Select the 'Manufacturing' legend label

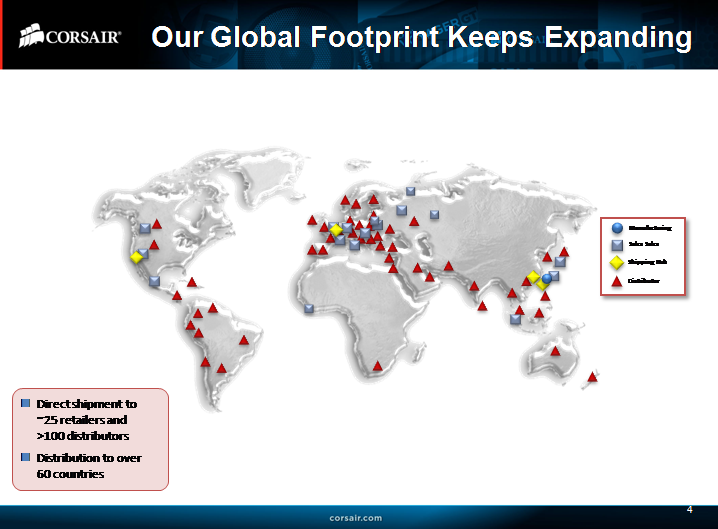pyautogui.click(x=650, y=228)
